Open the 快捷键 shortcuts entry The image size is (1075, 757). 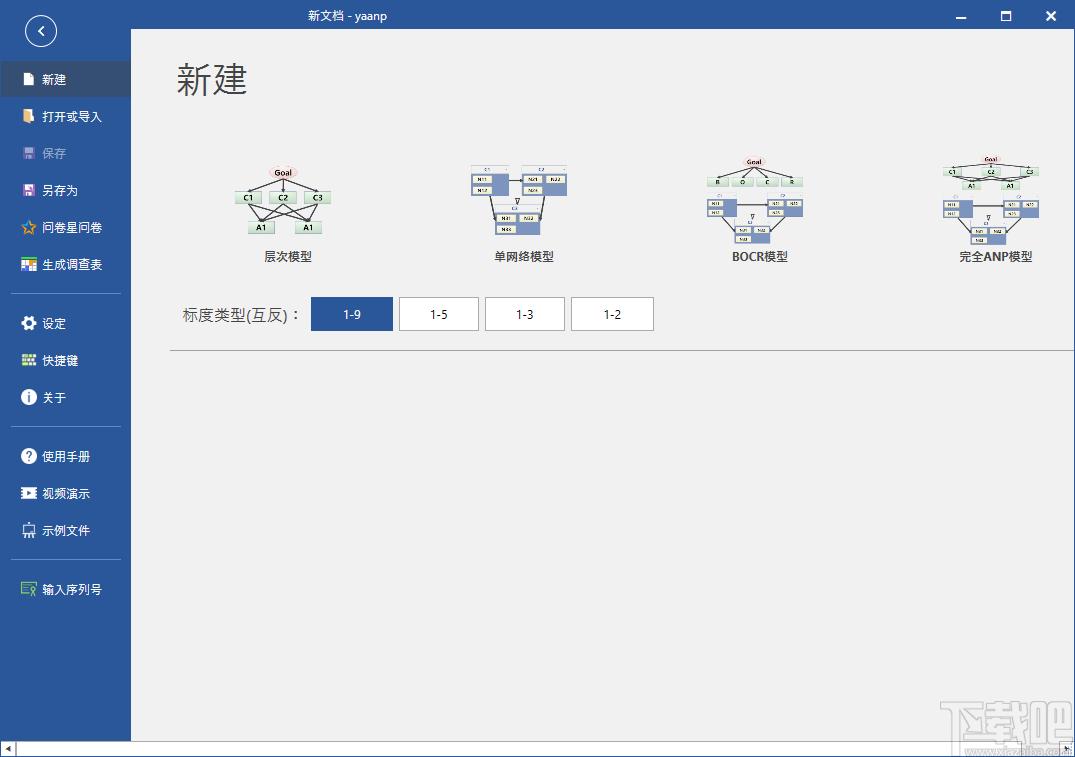tap(60, 361)
